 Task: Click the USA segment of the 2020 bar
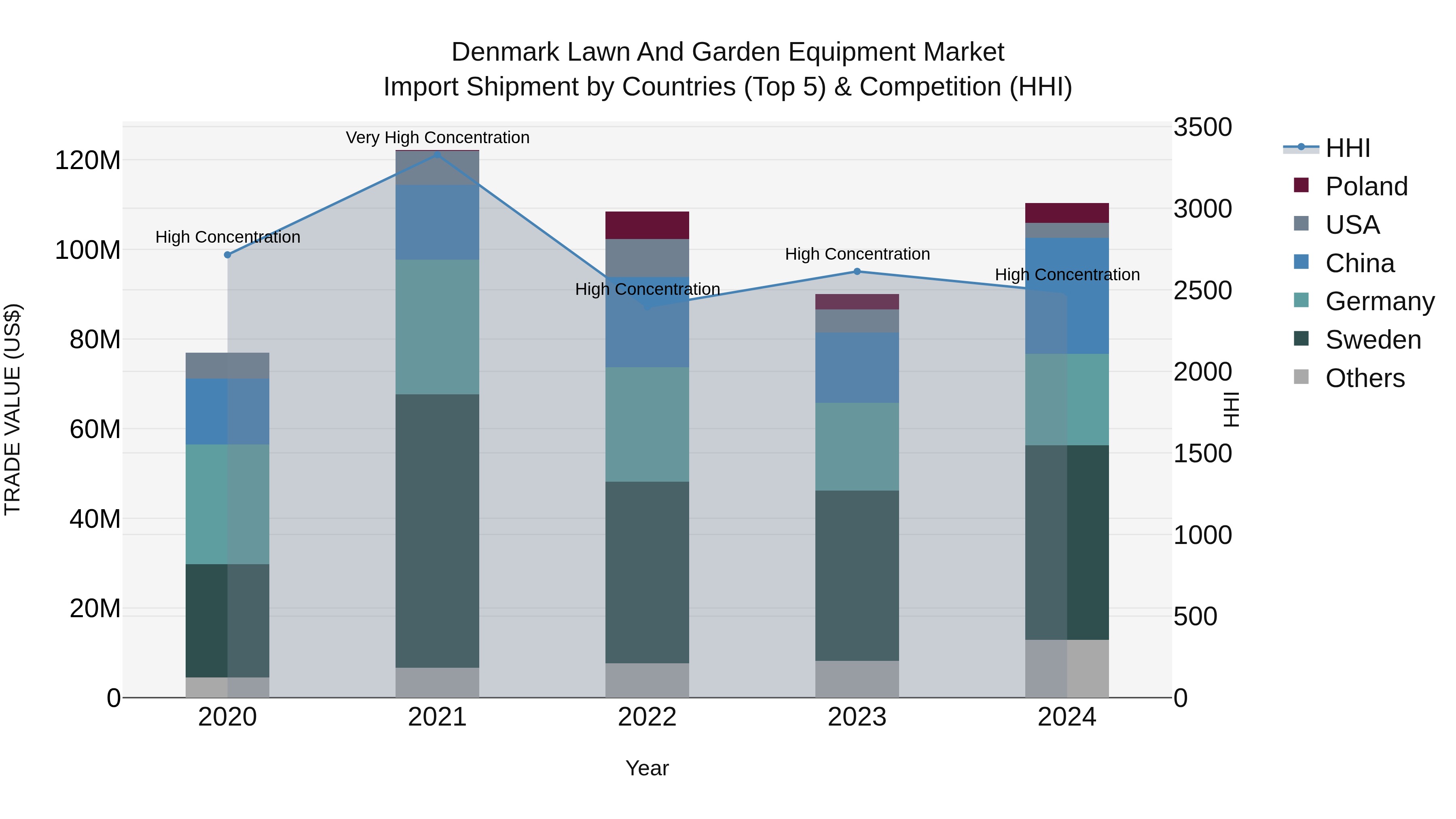(x=228, y=366)
